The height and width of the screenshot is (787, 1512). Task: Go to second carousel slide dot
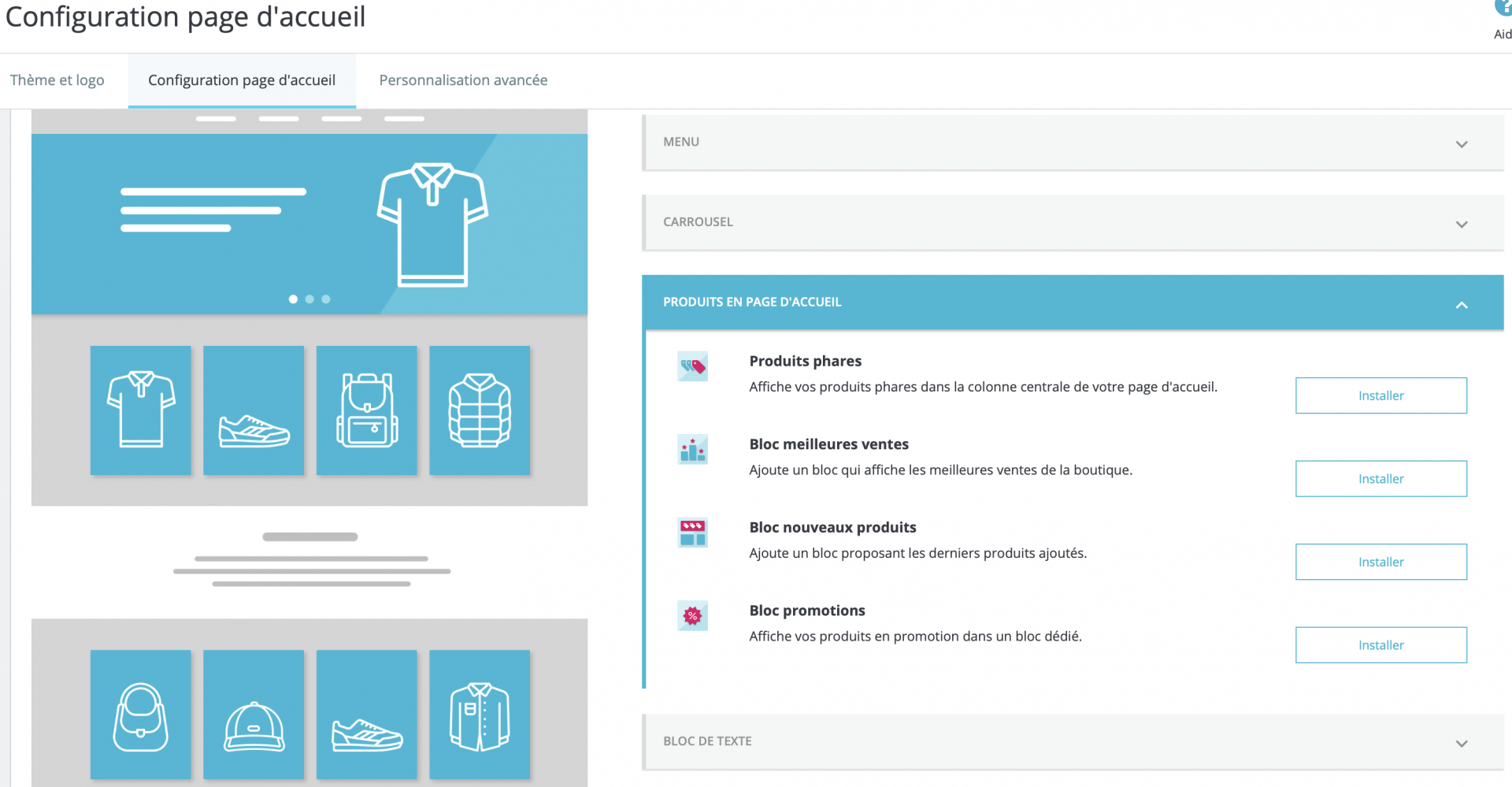[309, 299]
